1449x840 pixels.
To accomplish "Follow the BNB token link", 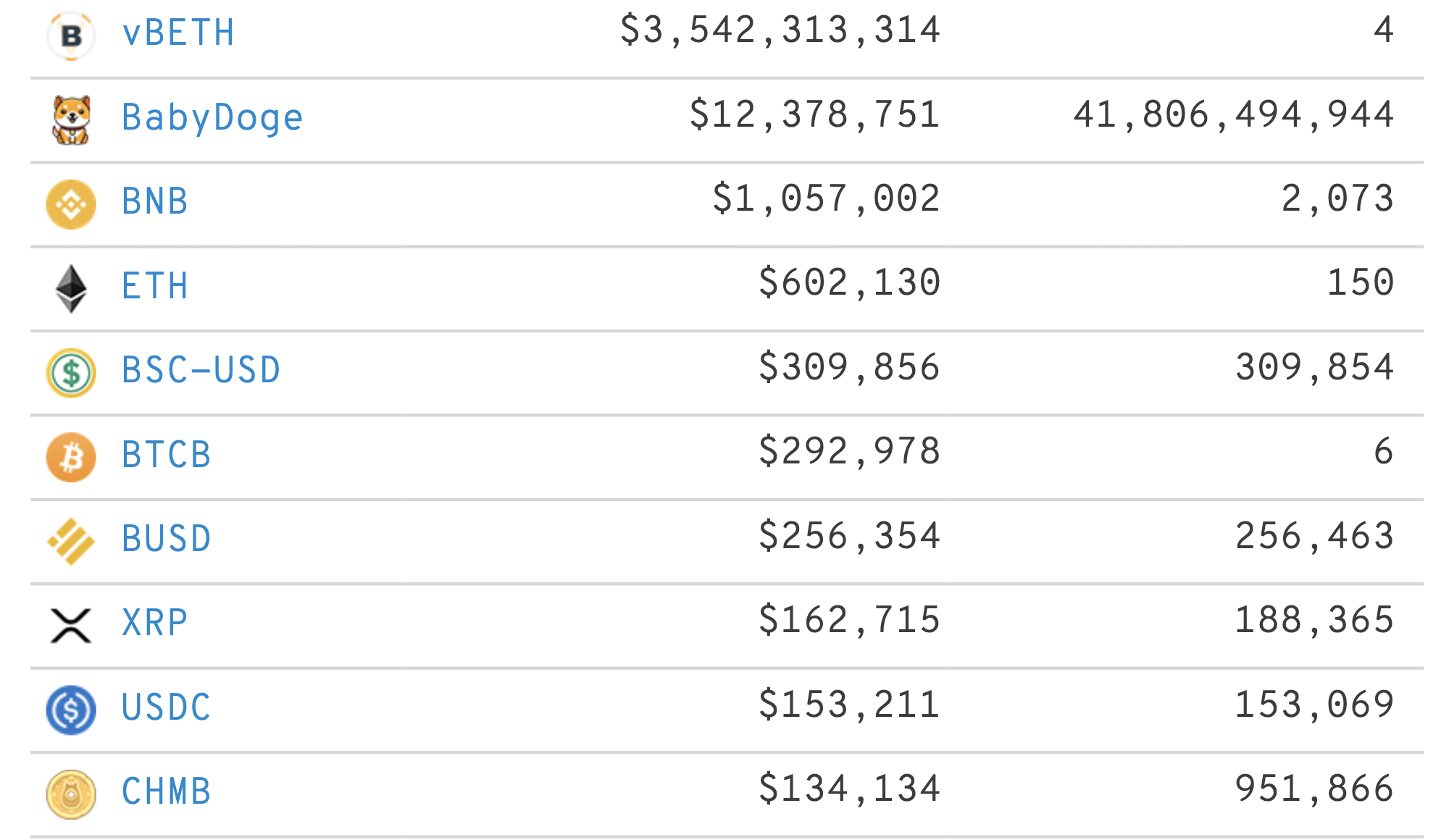I will [x=155, y=201].
